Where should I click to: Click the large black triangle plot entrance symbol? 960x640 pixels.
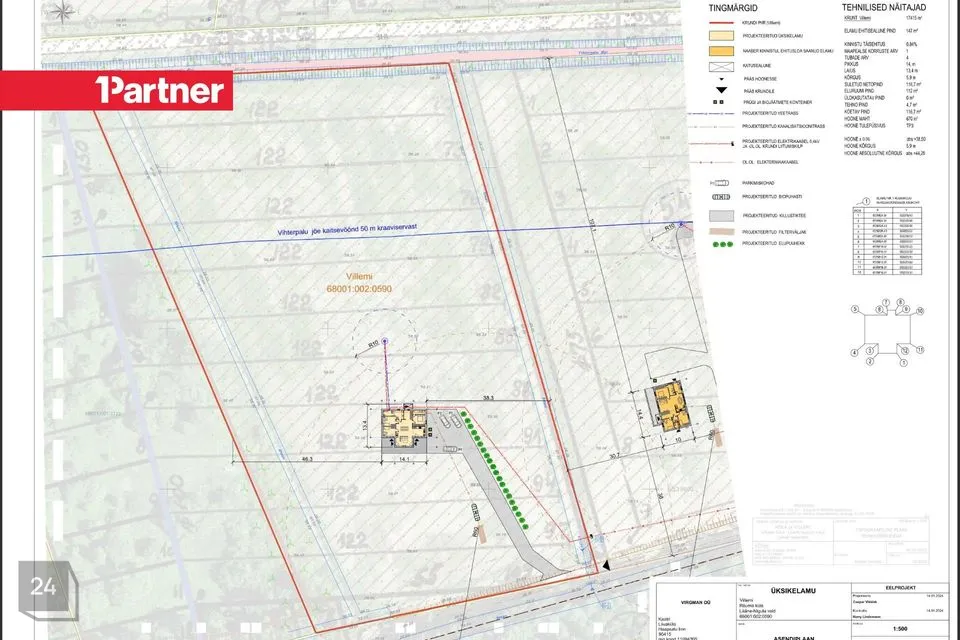click(721, 90)
